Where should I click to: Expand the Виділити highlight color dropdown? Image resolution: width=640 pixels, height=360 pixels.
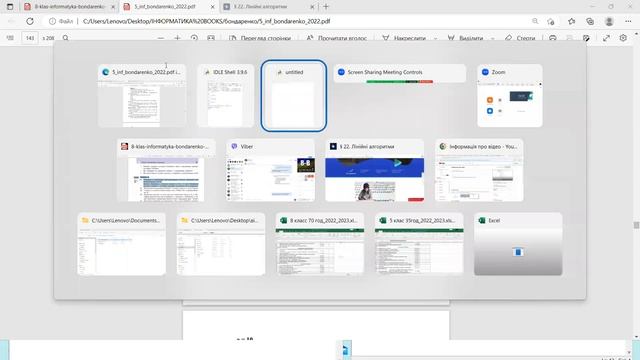(493, 38)
